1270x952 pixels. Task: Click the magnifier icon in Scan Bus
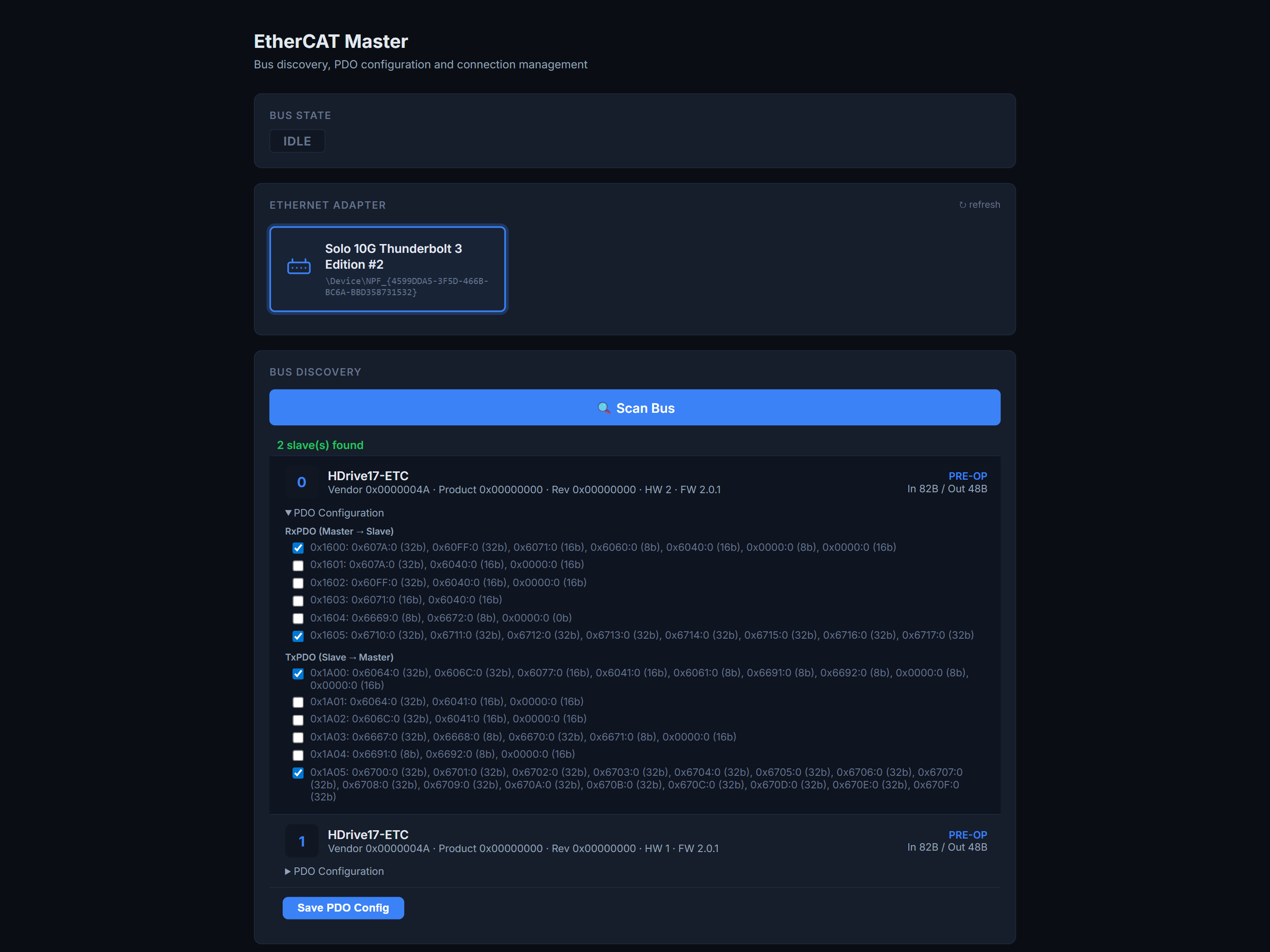(x=603, y=408)
